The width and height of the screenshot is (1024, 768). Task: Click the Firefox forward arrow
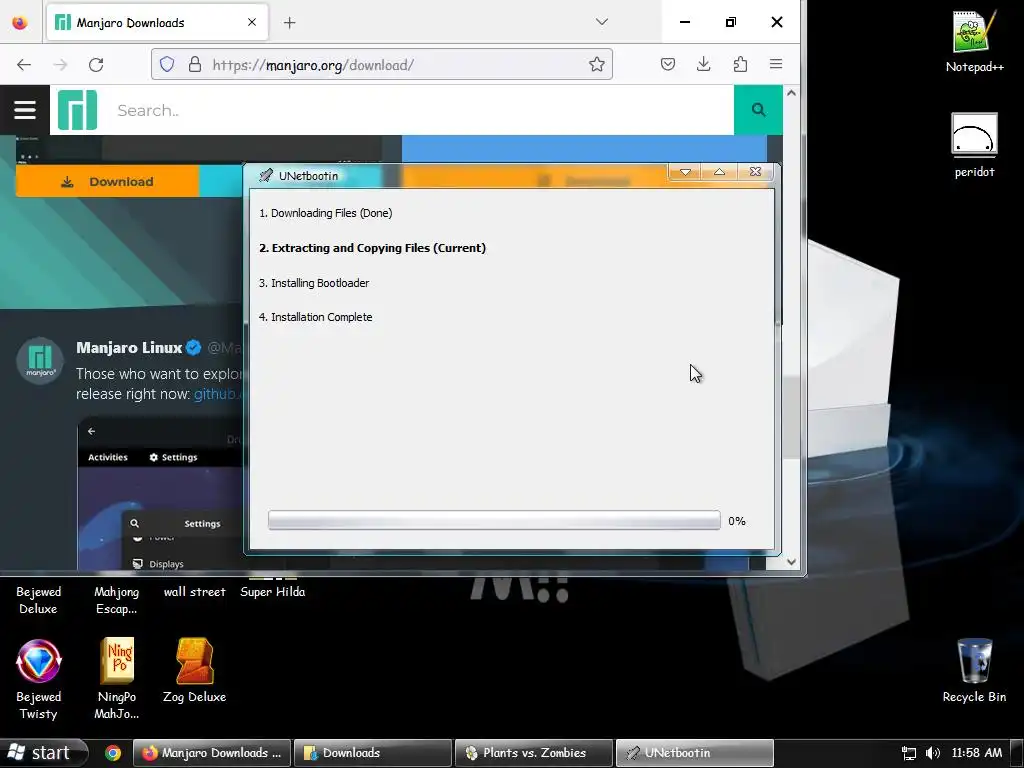point(60,65)
